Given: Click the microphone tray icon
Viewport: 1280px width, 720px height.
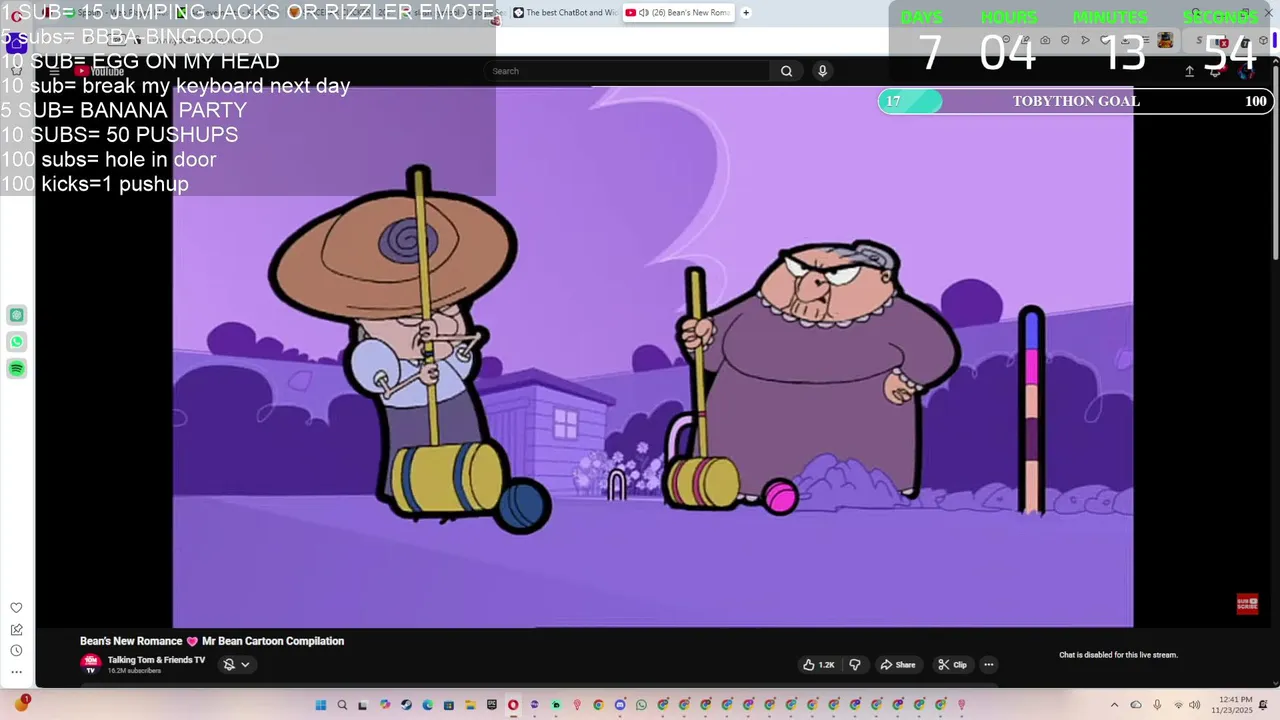Looking at the screenshot, I should pyautogui.click(x=1157, y=705).
